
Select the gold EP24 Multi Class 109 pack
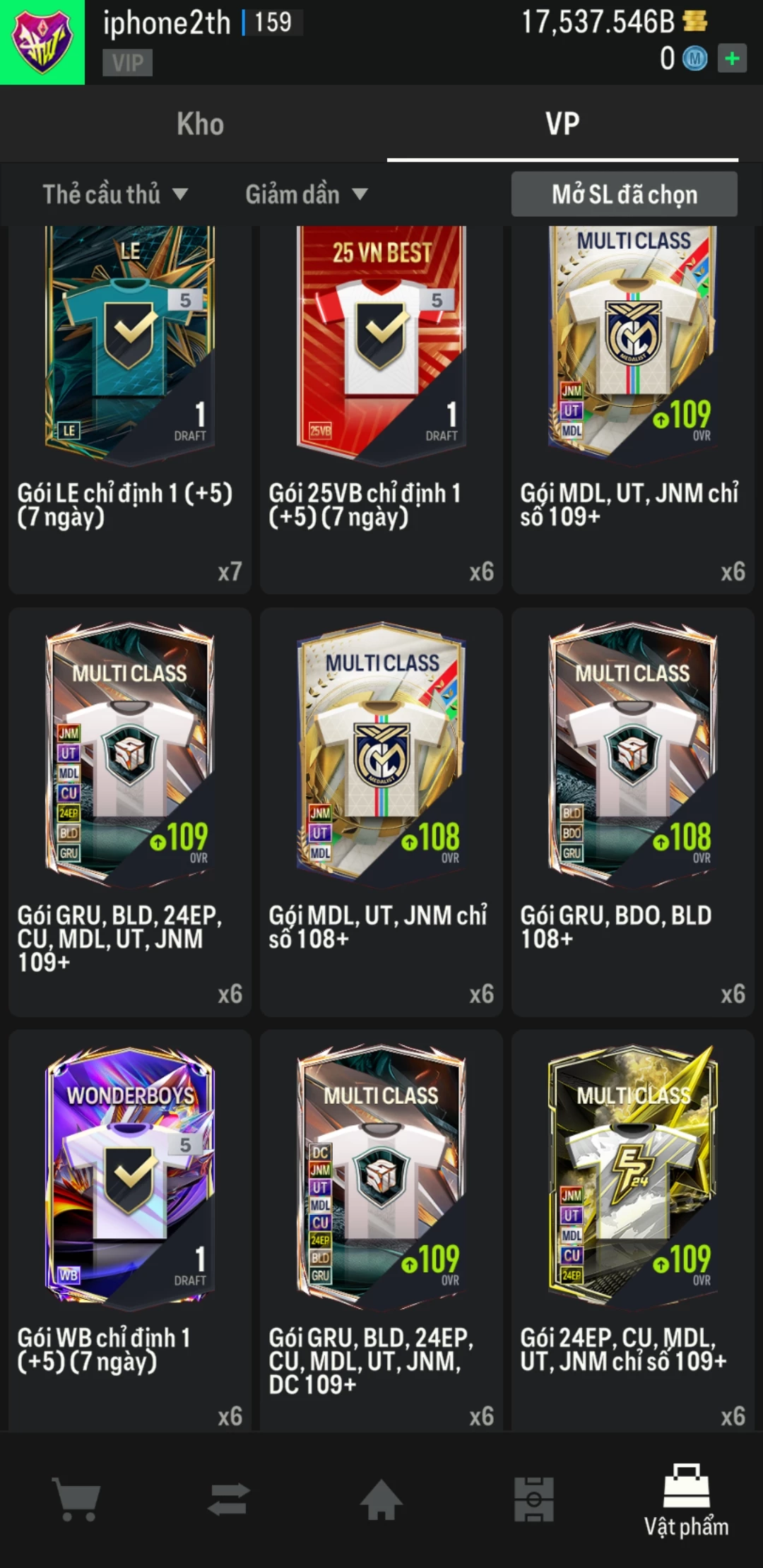coord(633,1229)
